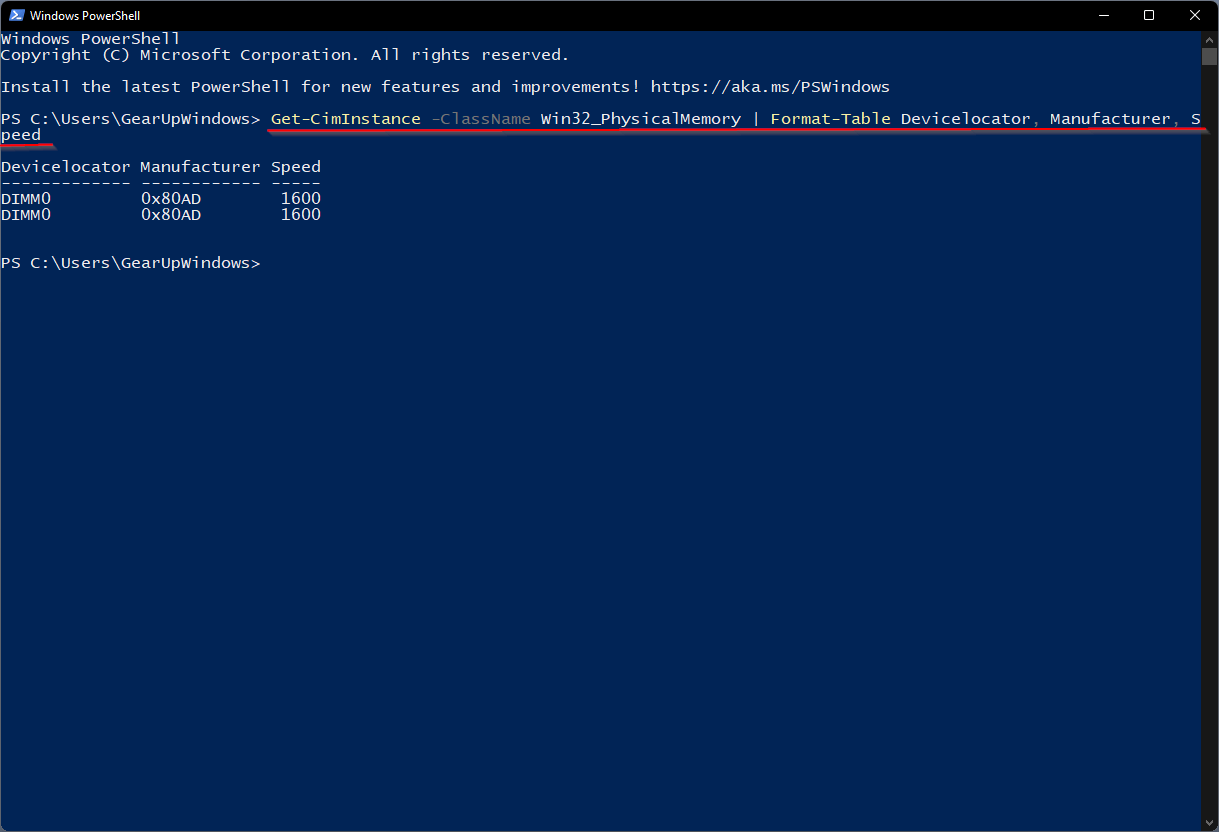Click Format-Table in the command line

pos(830,118)
